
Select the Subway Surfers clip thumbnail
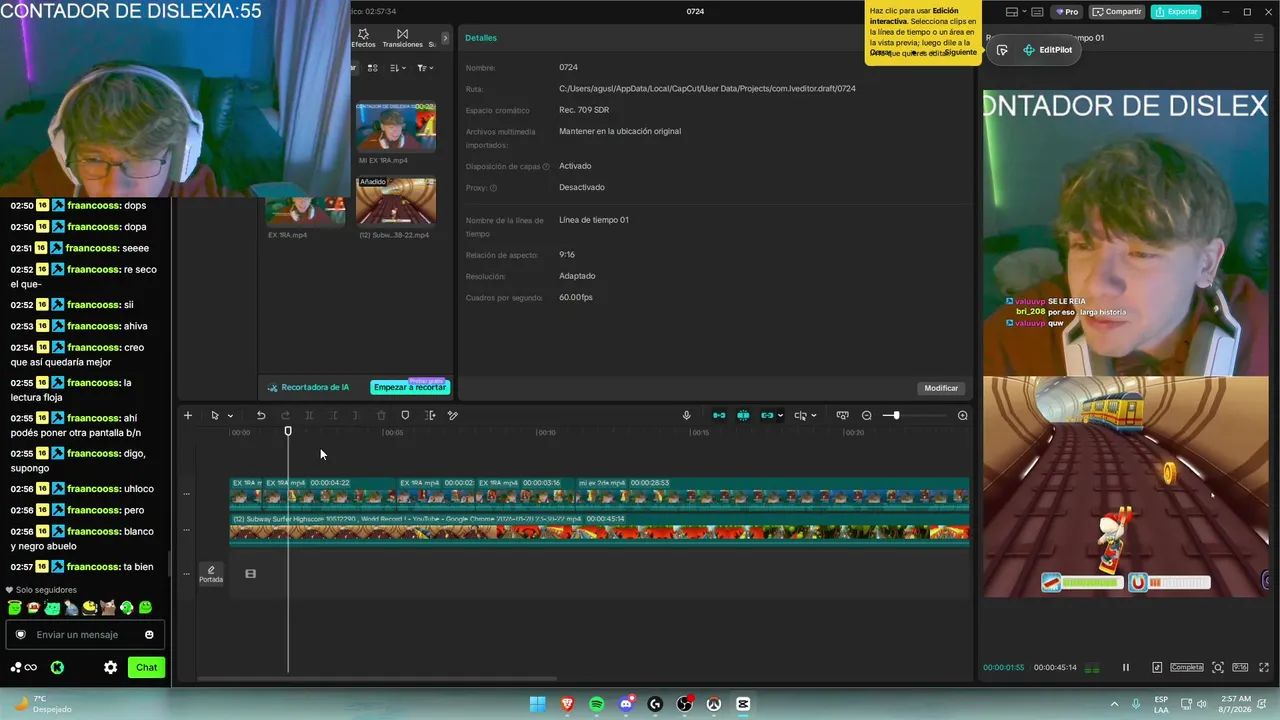pos(396,202)
